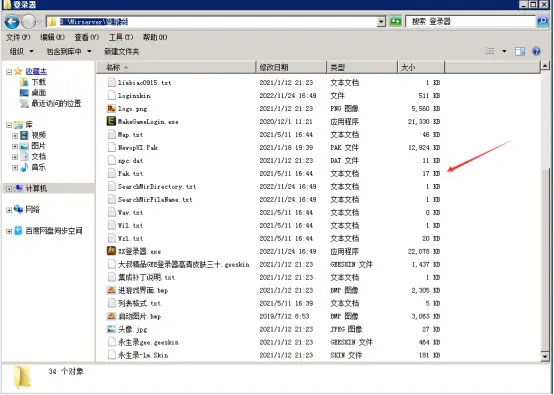554x395 pixels.
Task: Toggle the preview pane icon
Action: (x=519, y=51)
